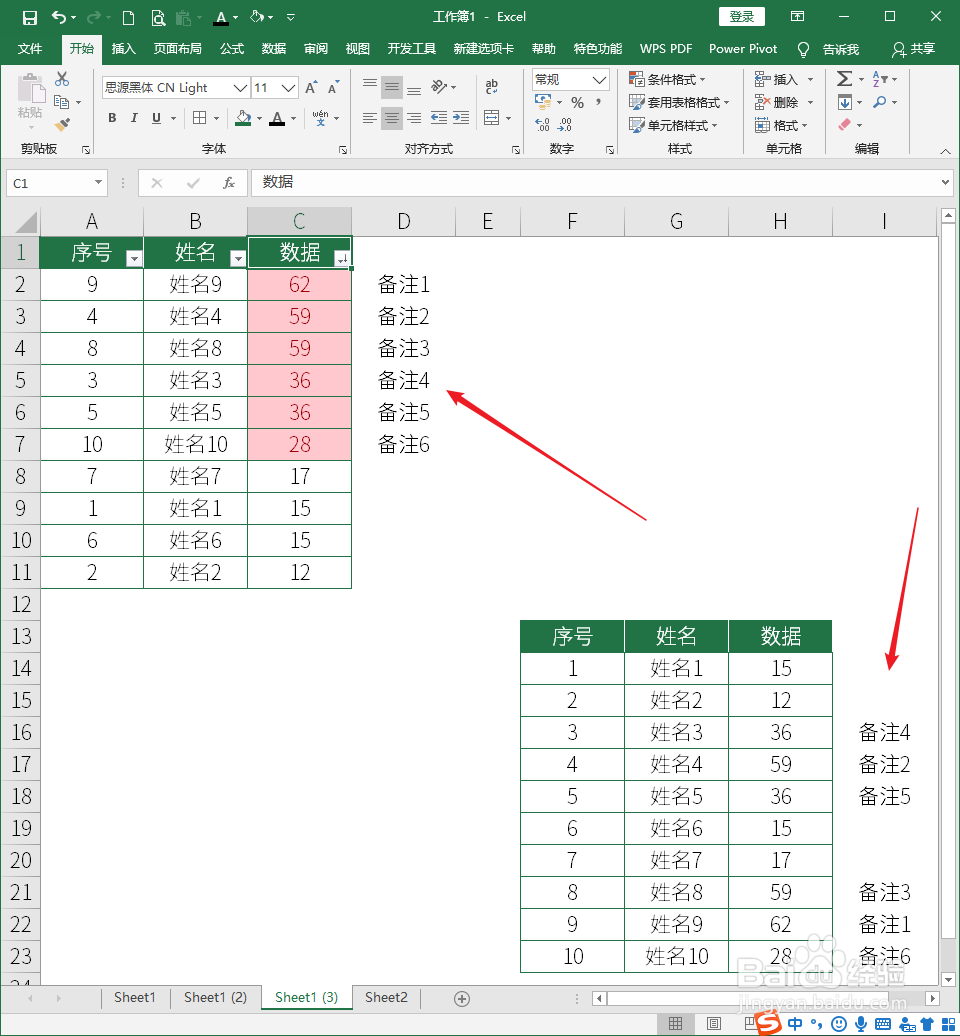The height and width of the screenshot is (1036, 960).
Task: Click the Increase Decimal icon
Action: [542, 124]
